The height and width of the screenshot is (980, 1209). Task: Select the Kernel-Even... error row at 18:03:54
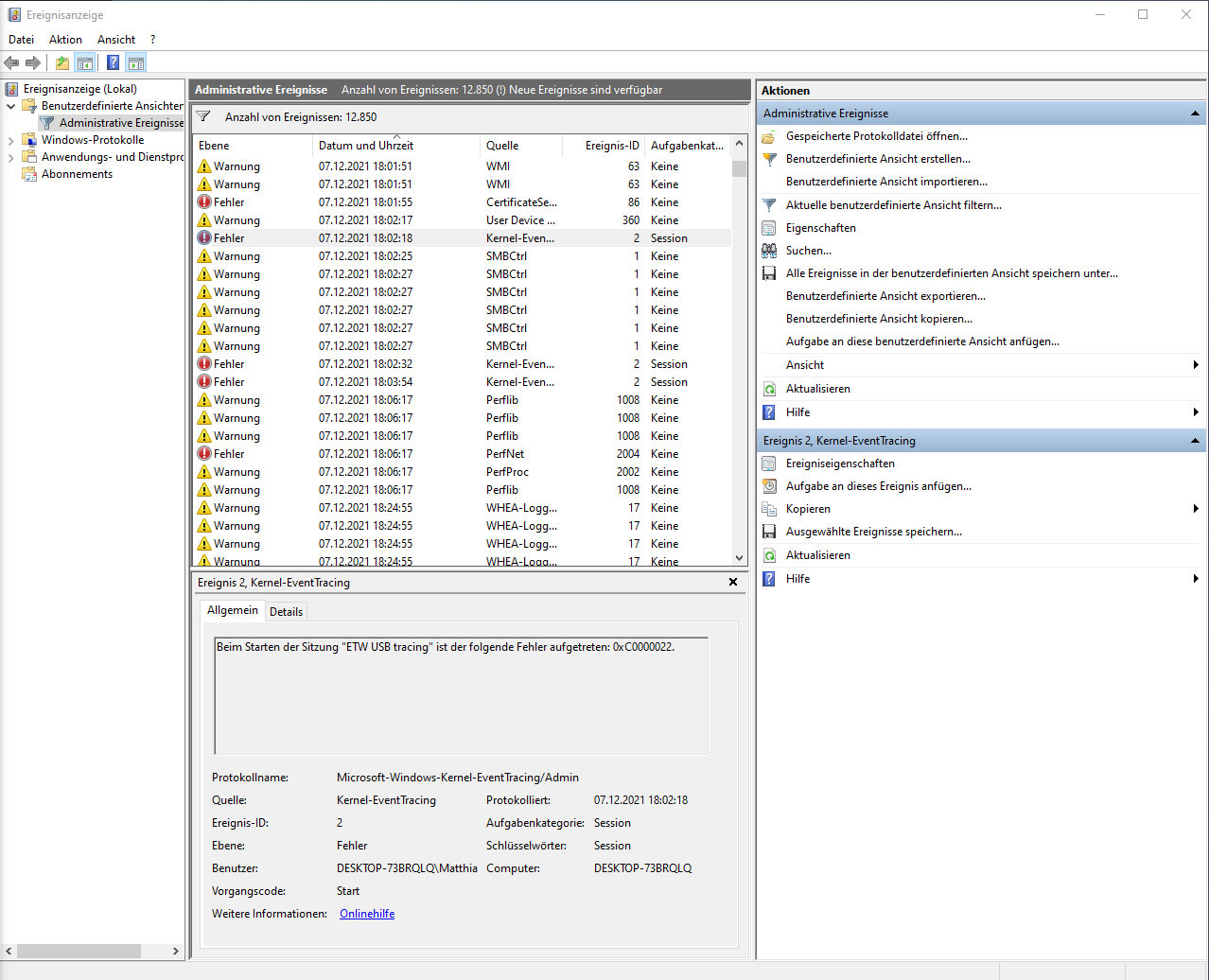click(462, 382)
